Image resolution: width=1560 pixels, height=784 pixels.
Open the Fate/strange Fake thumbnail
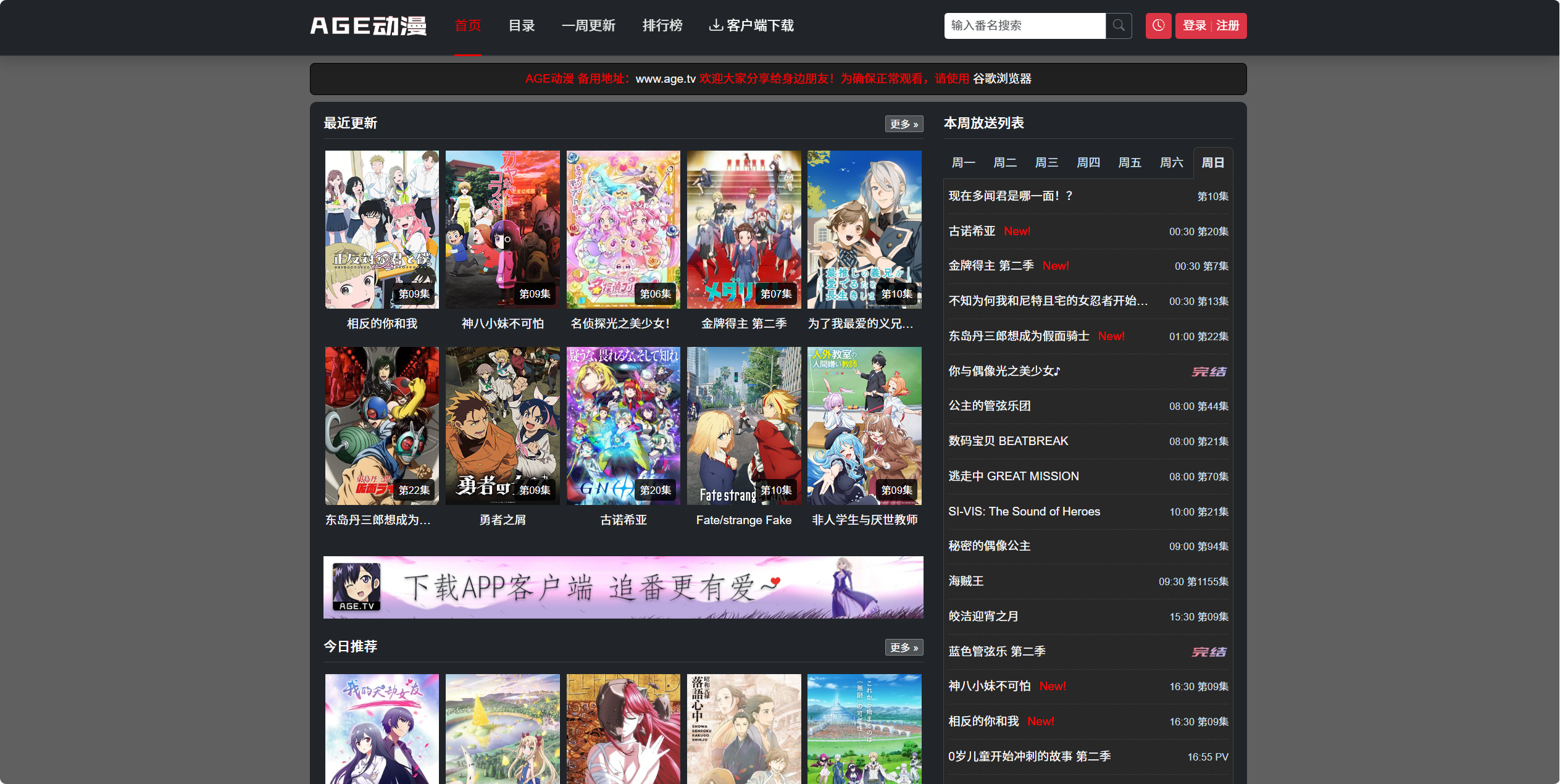[x=743, y=425]
